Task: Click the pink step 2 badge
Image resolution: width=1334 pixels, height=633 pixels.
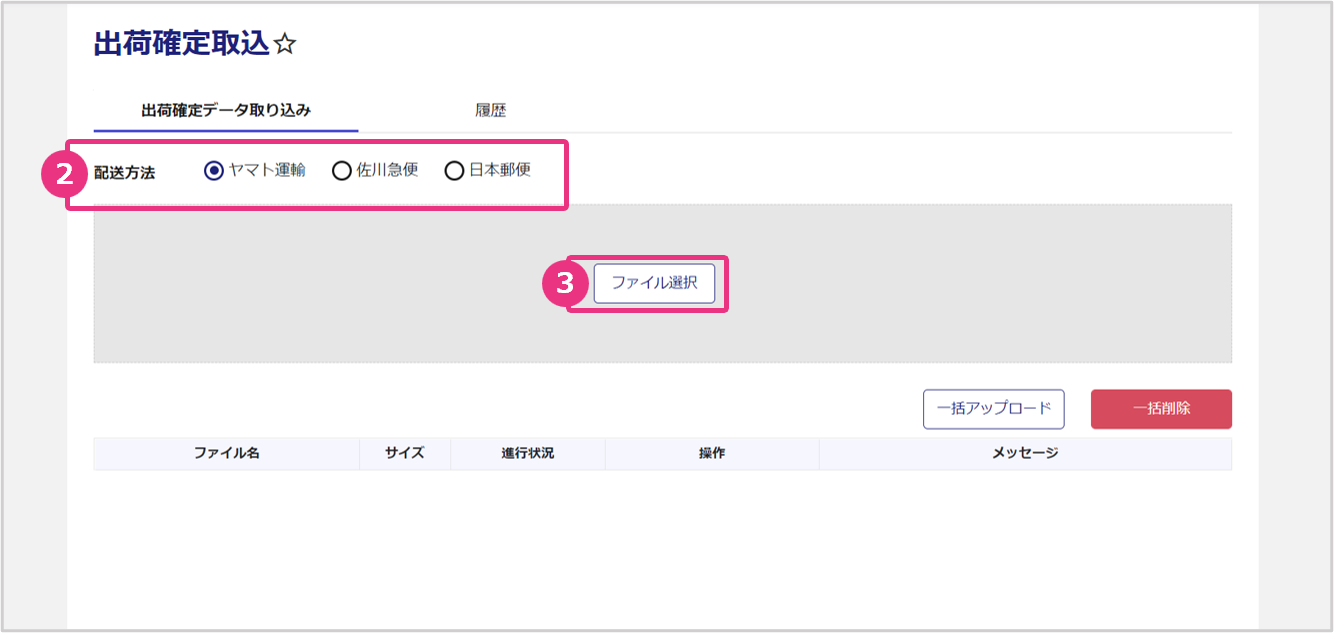Action: pyautogui.click(x=63, y=174)
